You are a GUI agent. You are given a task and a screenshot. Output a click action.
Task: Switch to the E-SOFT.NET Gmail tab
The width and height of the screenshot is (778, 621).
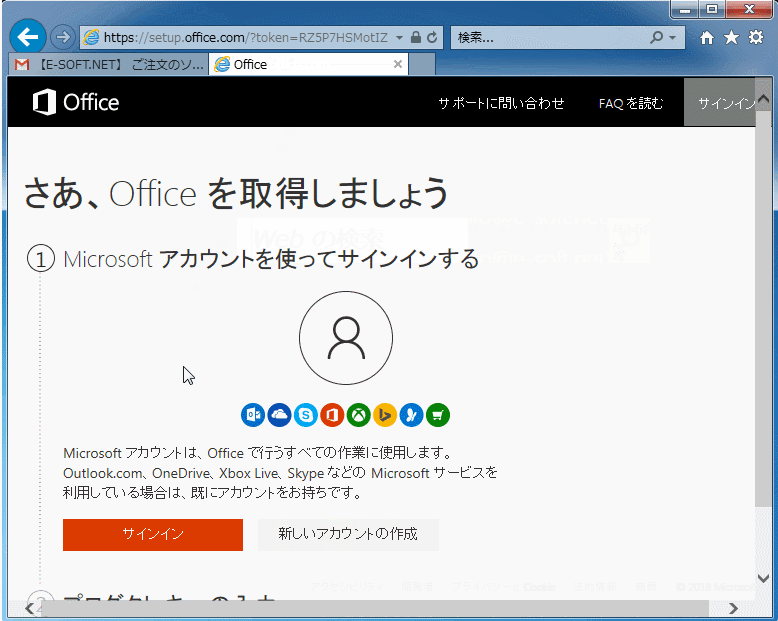point(109,64)
